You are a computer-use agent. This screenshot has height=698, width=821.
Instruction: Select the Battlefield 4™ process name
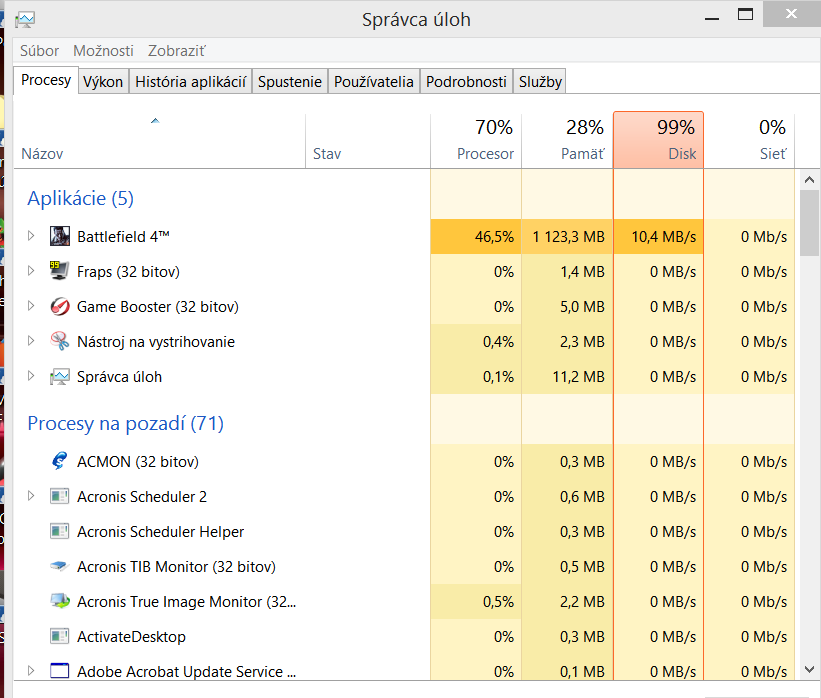point(123,237)
